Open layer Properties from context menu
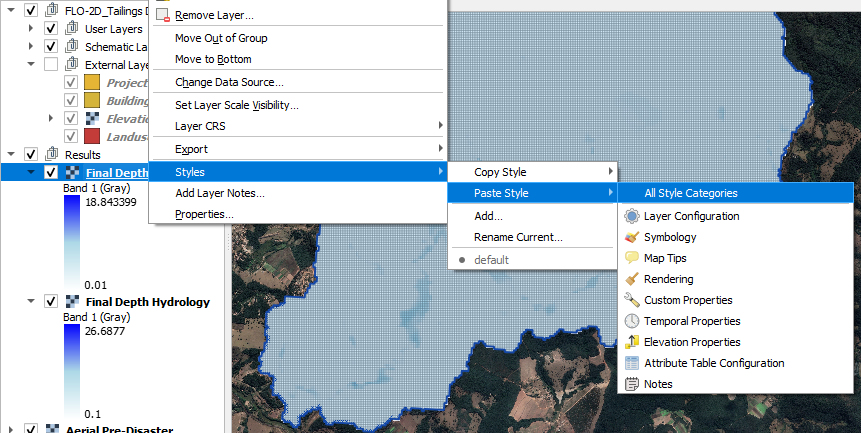 pos(204,214)
